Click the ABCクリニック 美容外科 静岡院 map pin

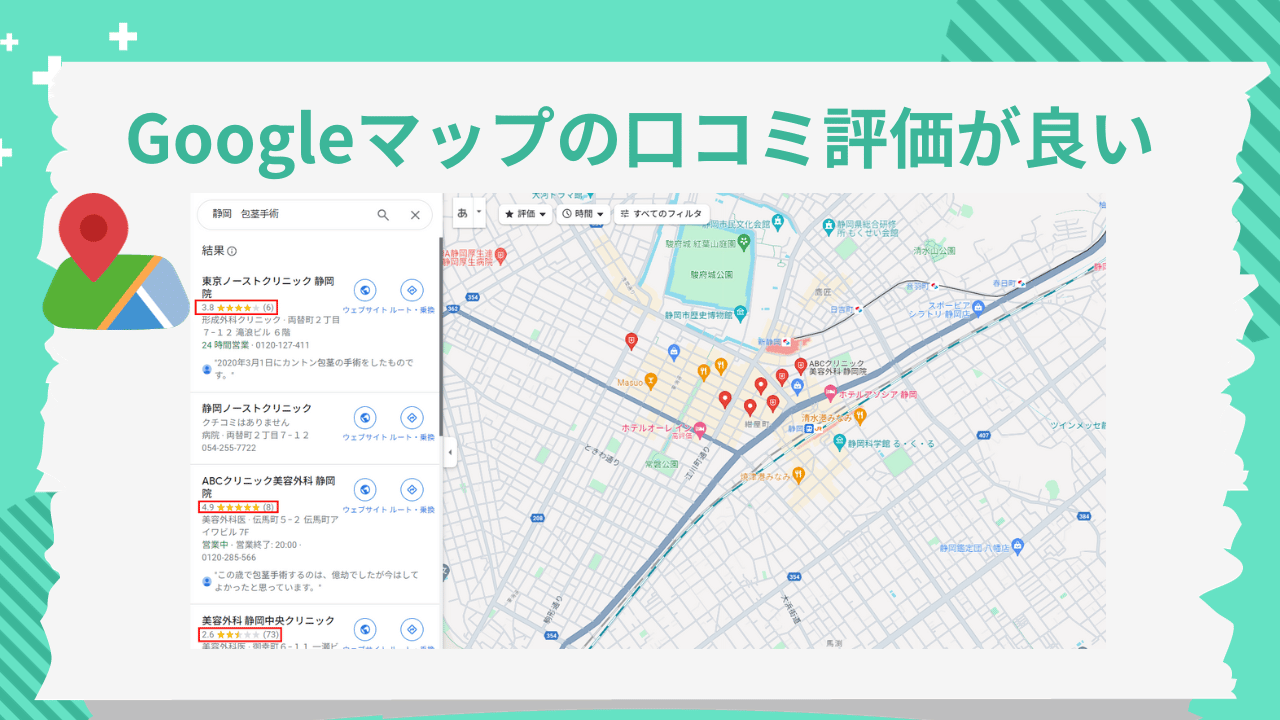[x=800, y=367]
